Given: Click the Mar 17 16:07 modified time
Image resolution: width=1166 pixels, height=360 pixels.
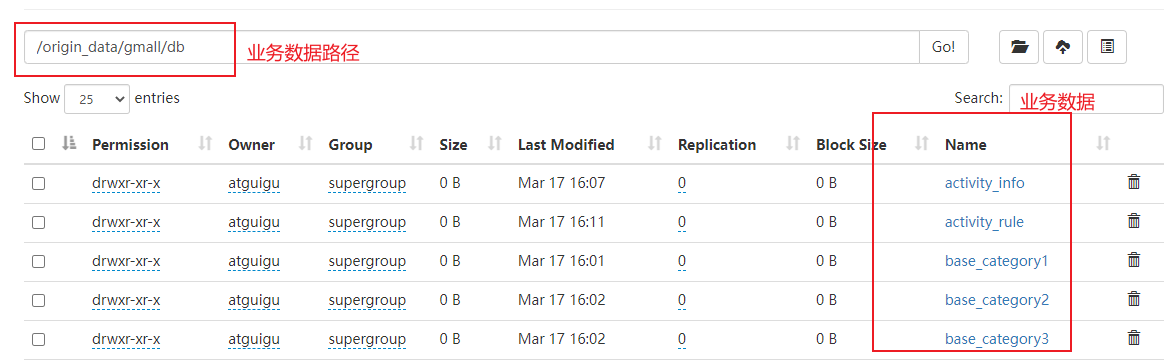Looking at the screenshot, I should [x=561, y=183].
